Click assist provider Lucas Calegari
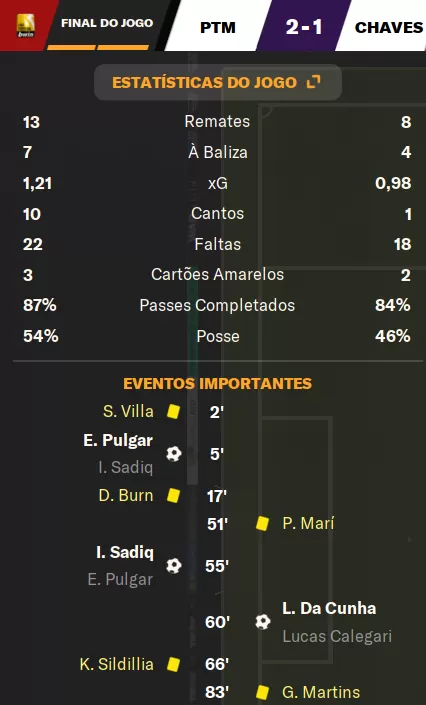Screen dimensions: 426x705 click(337, 636)
